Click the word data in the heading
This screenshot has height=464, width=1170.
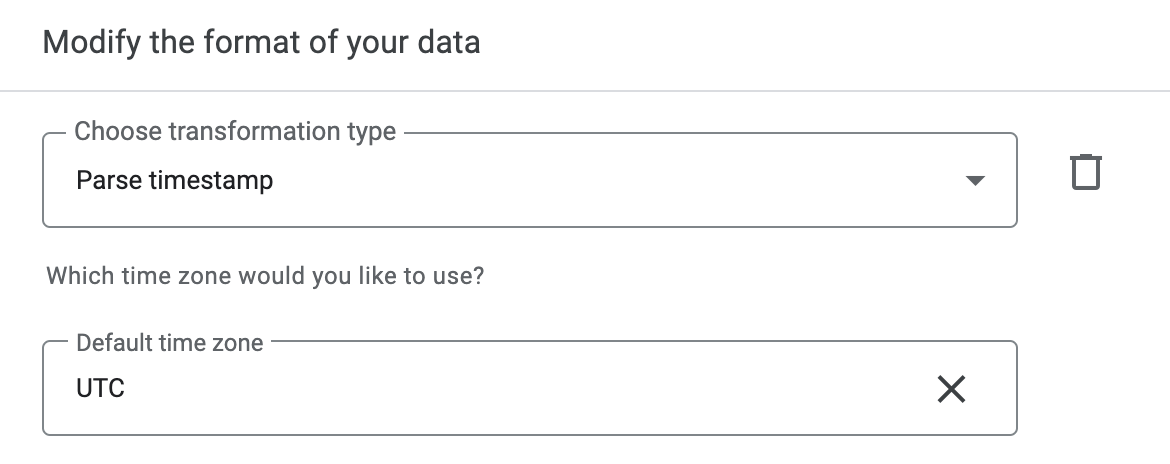[449, 44]
